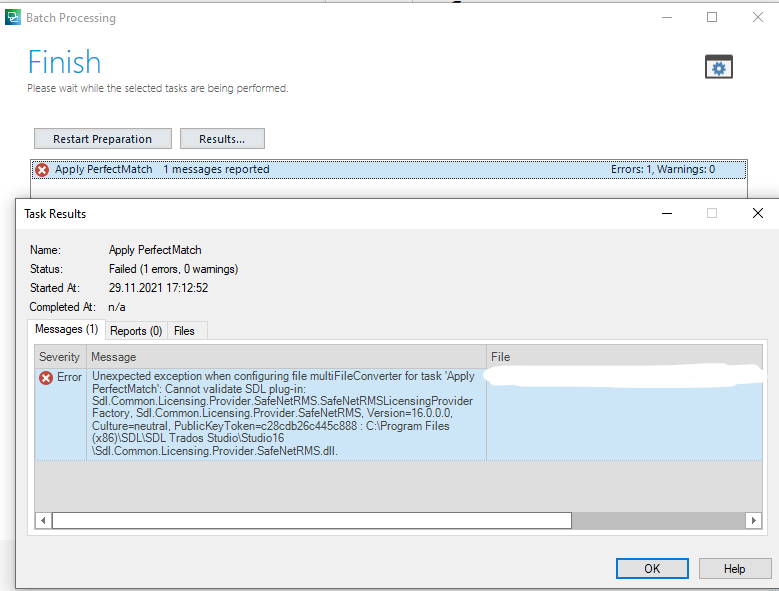Screen dimensions: 779x591
Task: Click the Finish heading
Action: [x=64, y=62]
